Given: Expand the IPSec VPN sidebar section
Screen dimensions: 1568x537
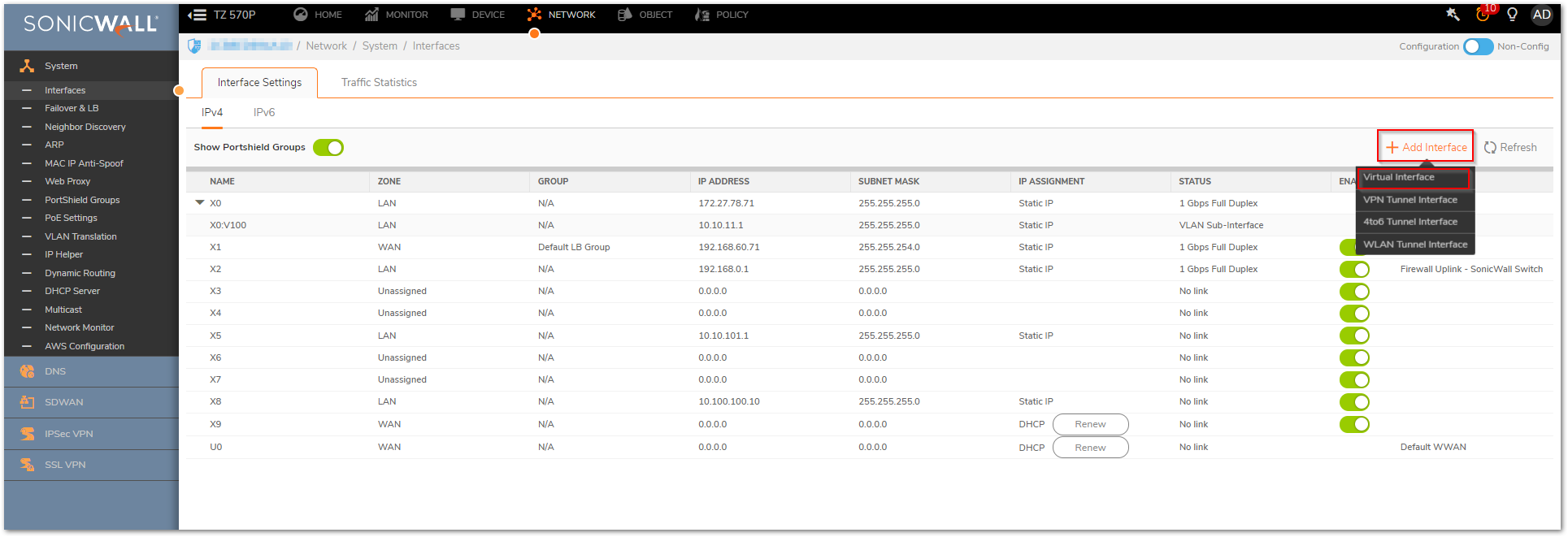Looking at the screenshot, I should click(91, 434).
